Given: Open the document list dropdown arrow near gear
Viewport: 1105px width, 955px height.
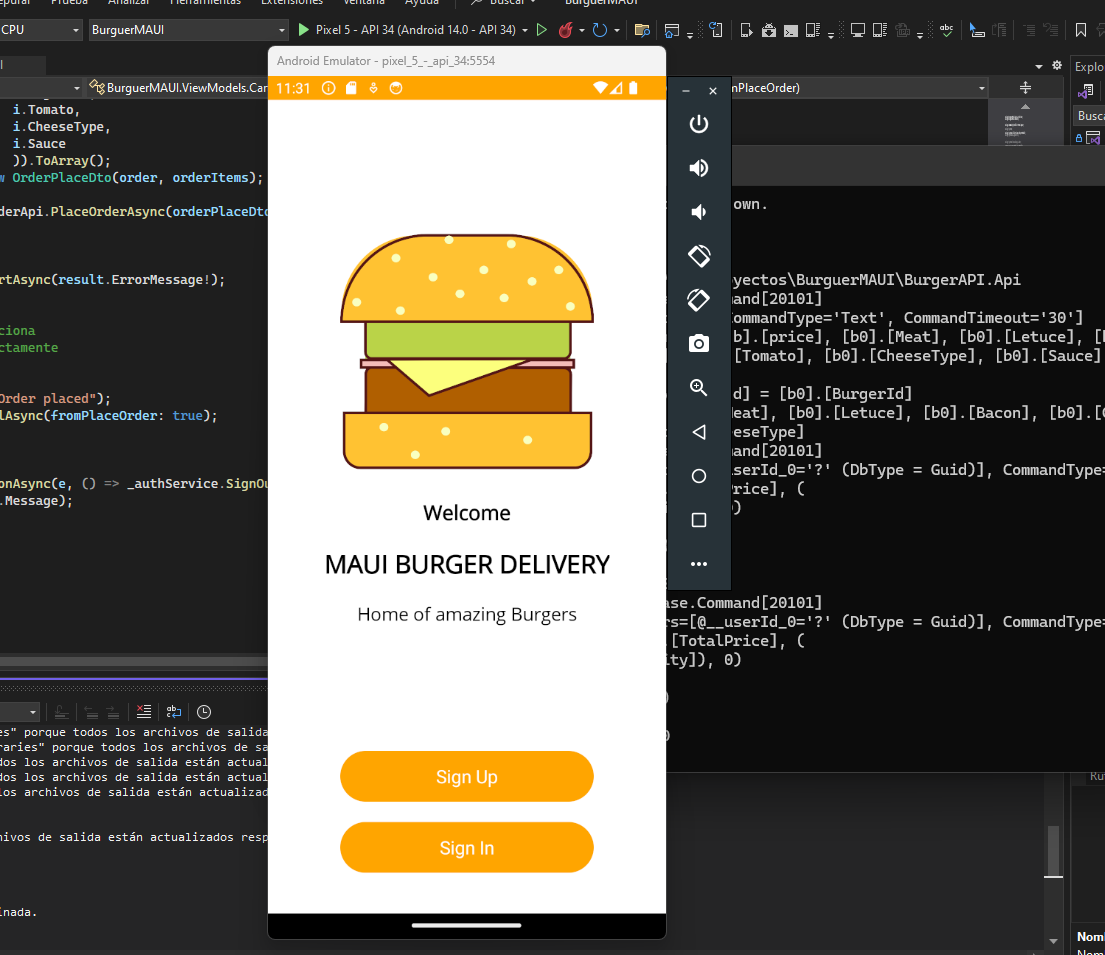Looking at the screenshot, I should [x=1039, y=66].
